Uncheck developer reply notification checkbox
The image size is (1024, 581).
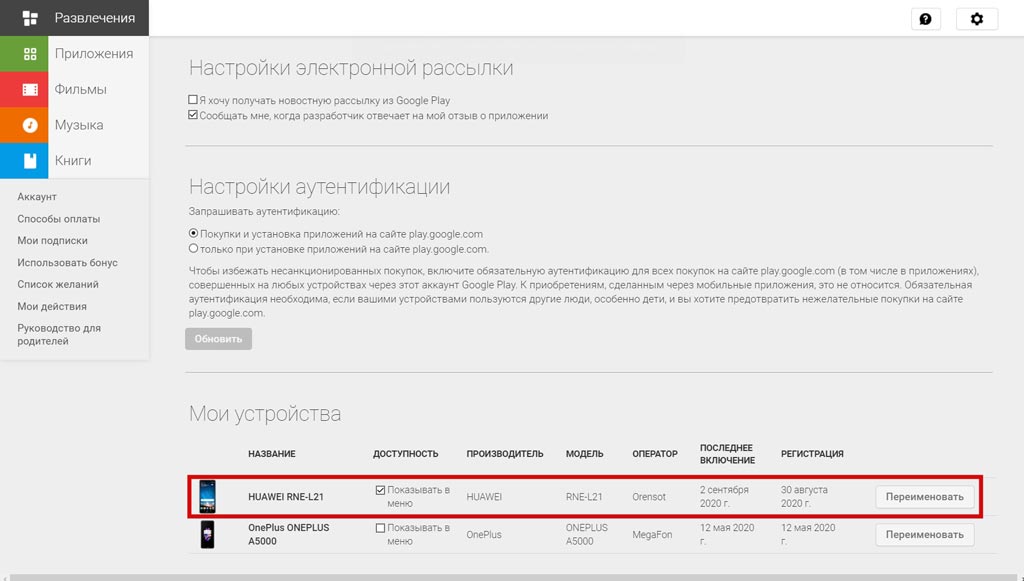point(193,115)
